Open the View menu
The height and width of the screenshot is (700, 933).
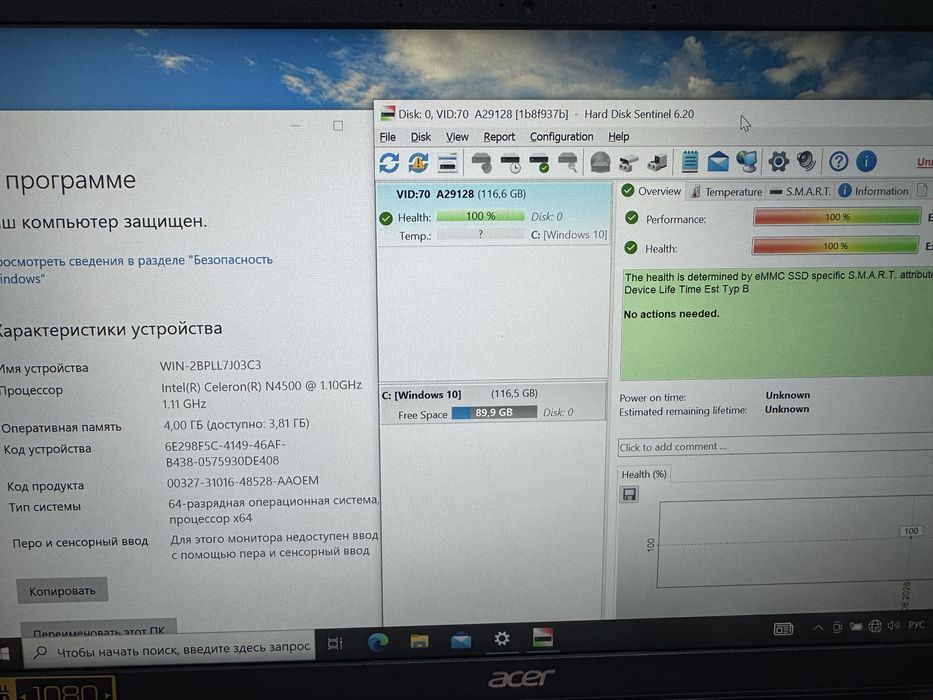click(457, 137)
